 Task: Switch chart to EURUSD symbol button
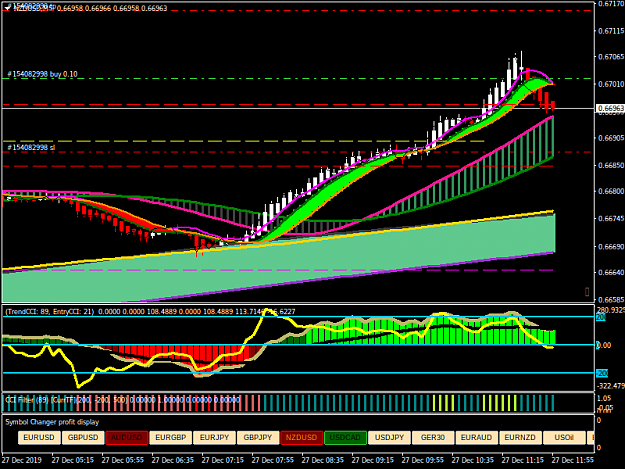point(39,438)
